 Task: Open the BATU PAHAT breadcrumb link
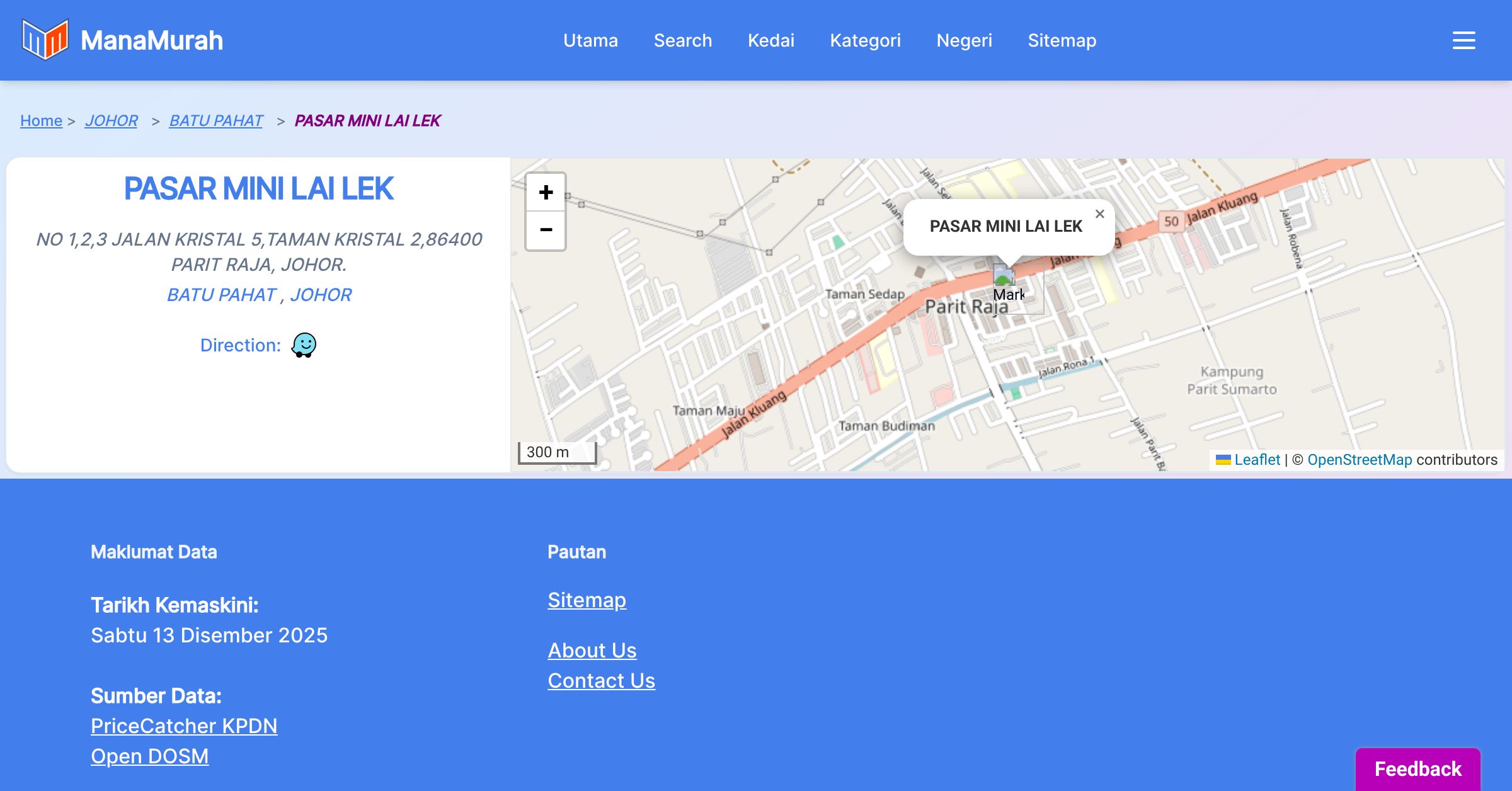tap(216, 120)
